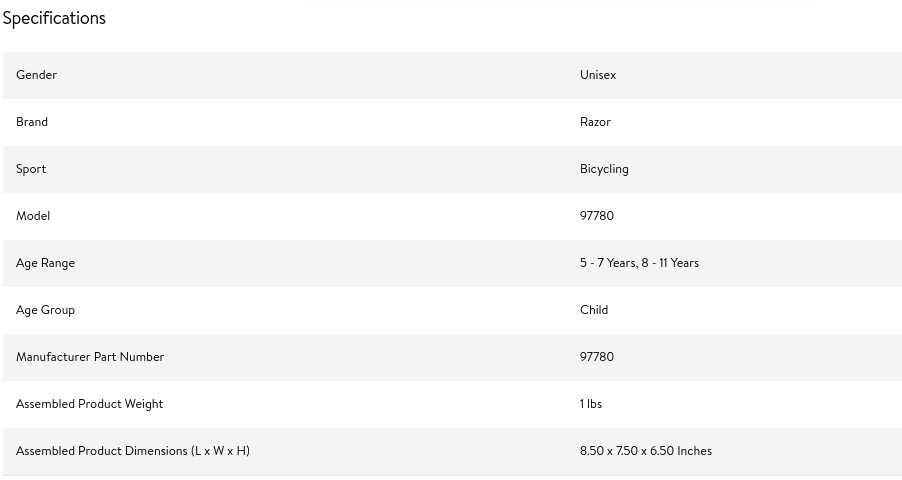This screenshot has height=480, width=902.
Task: Click the Manufacturer Part Number value 97780
Action: click(597, 357)
